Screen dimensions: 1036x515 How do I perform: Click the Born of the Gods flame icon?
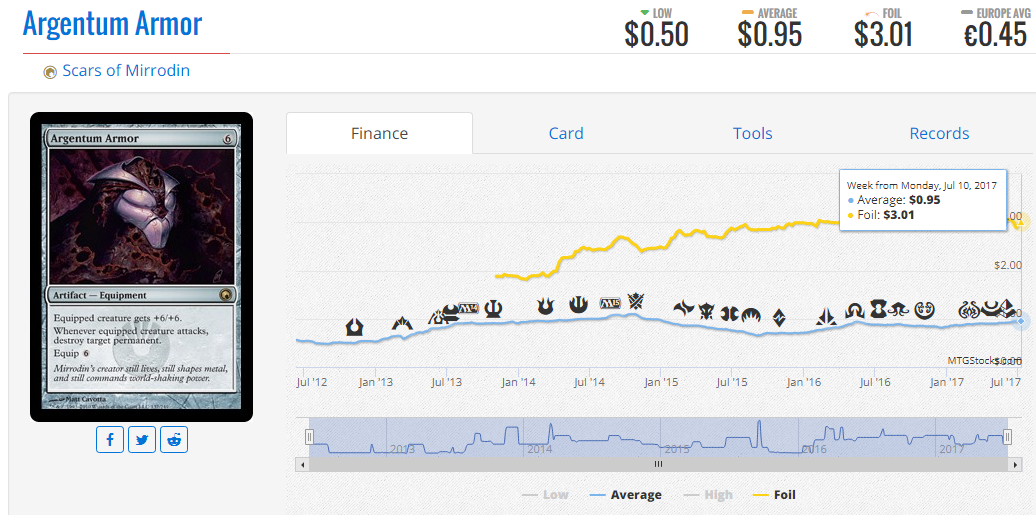coord(546,306)
